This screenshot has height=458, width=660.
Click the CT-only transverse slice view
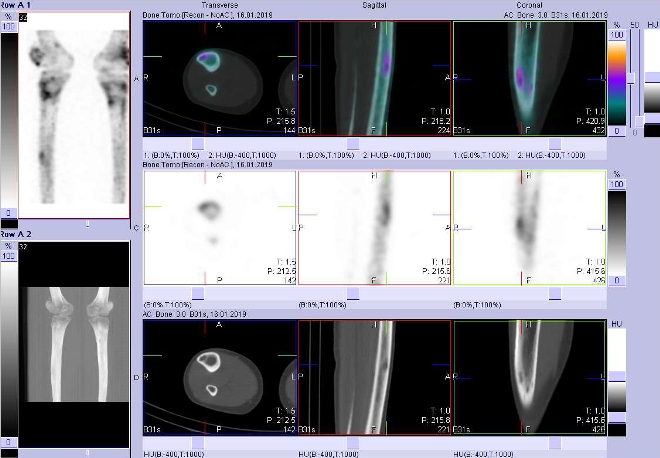(x=220, y=377)
